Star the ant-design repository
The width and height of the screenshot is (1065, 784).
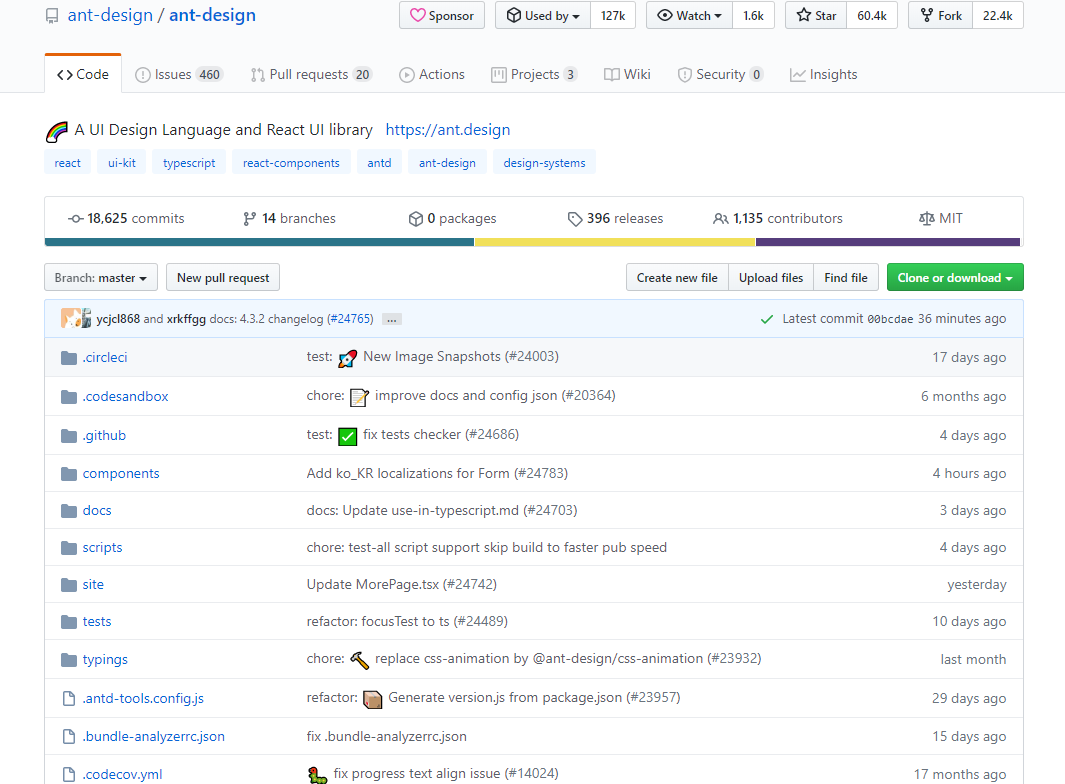816,16
